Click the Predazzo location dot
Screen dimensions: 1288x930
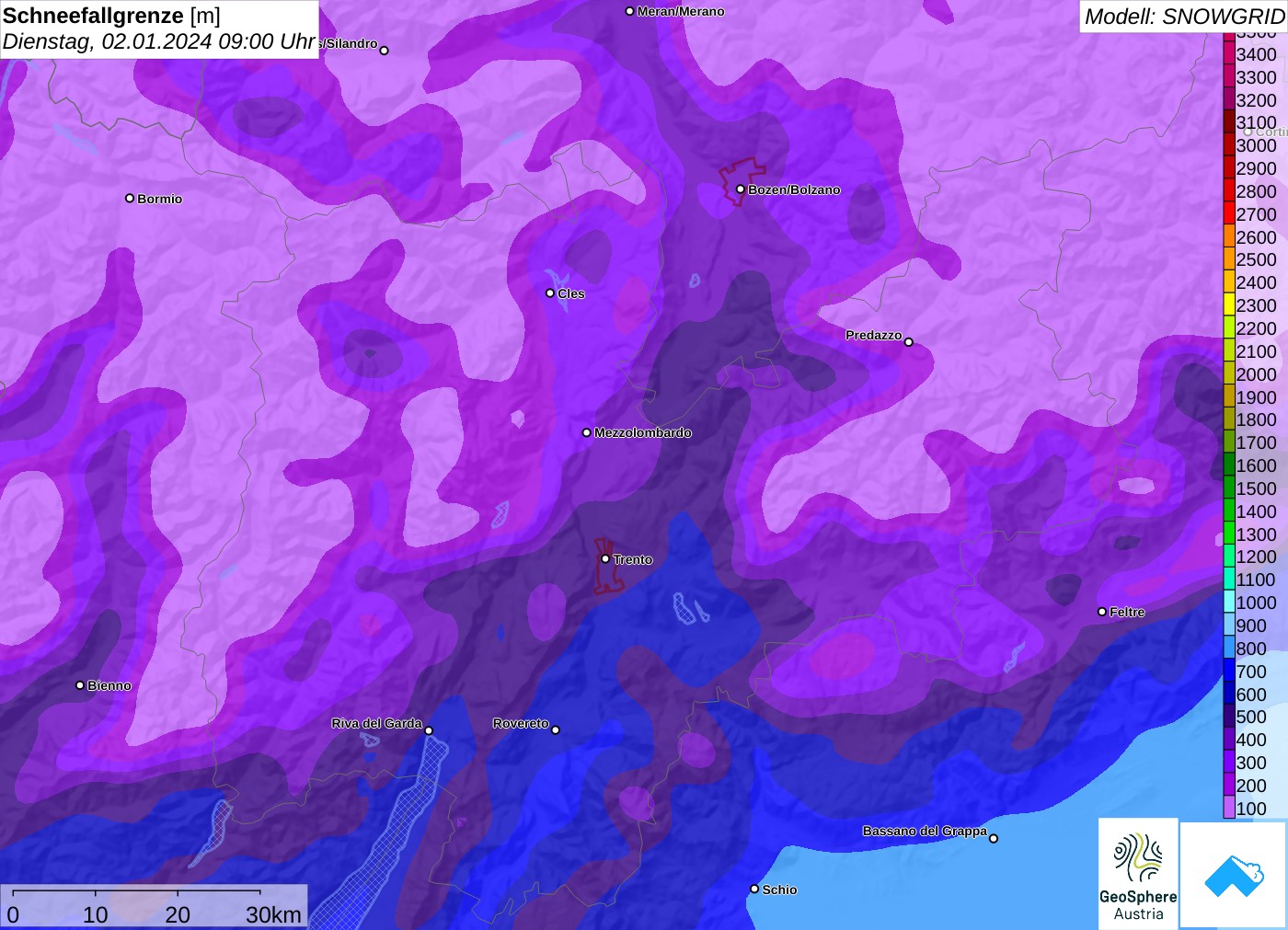tap(909, 342)
